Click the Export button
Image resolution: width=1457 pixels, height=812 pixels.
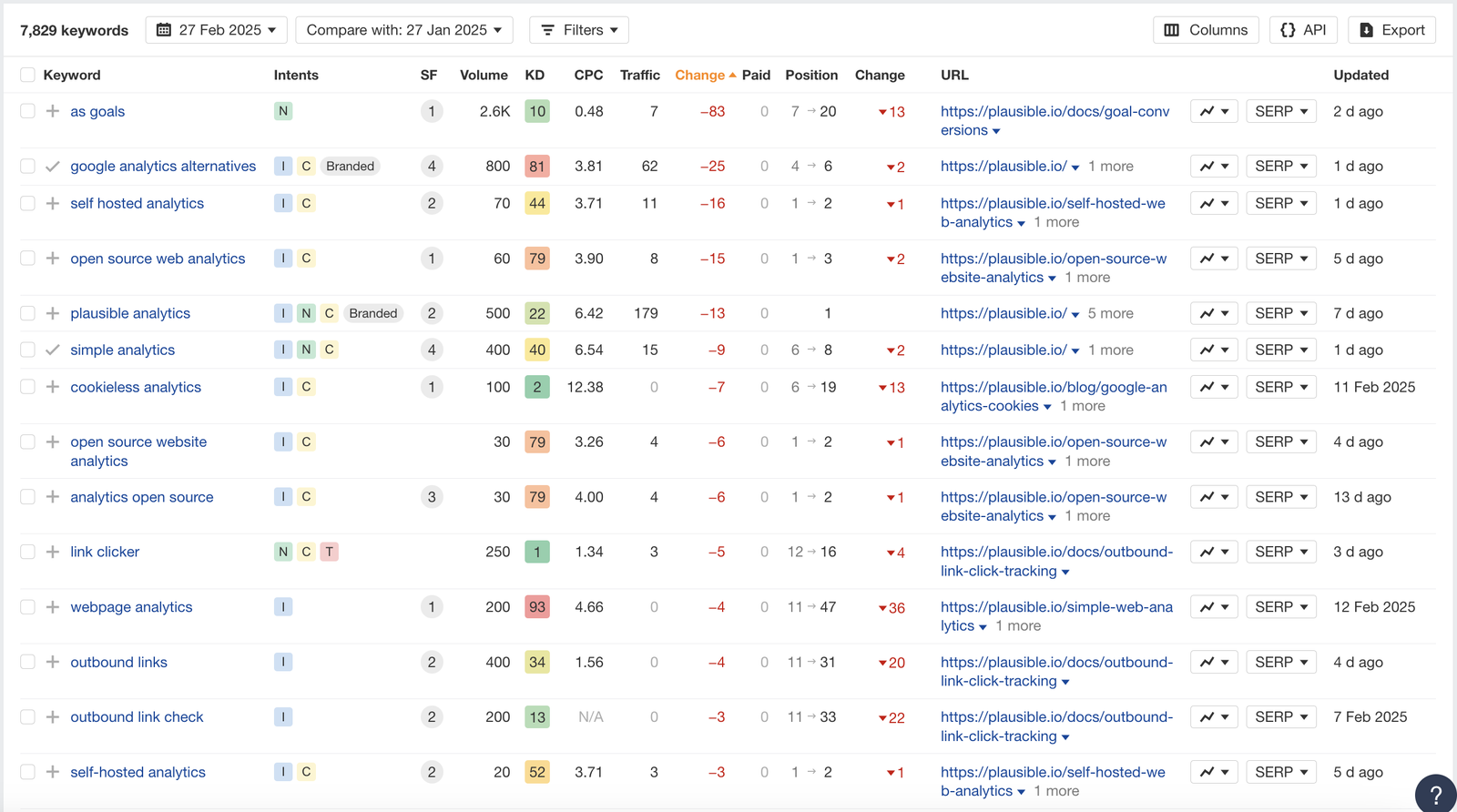point(1391,30)
